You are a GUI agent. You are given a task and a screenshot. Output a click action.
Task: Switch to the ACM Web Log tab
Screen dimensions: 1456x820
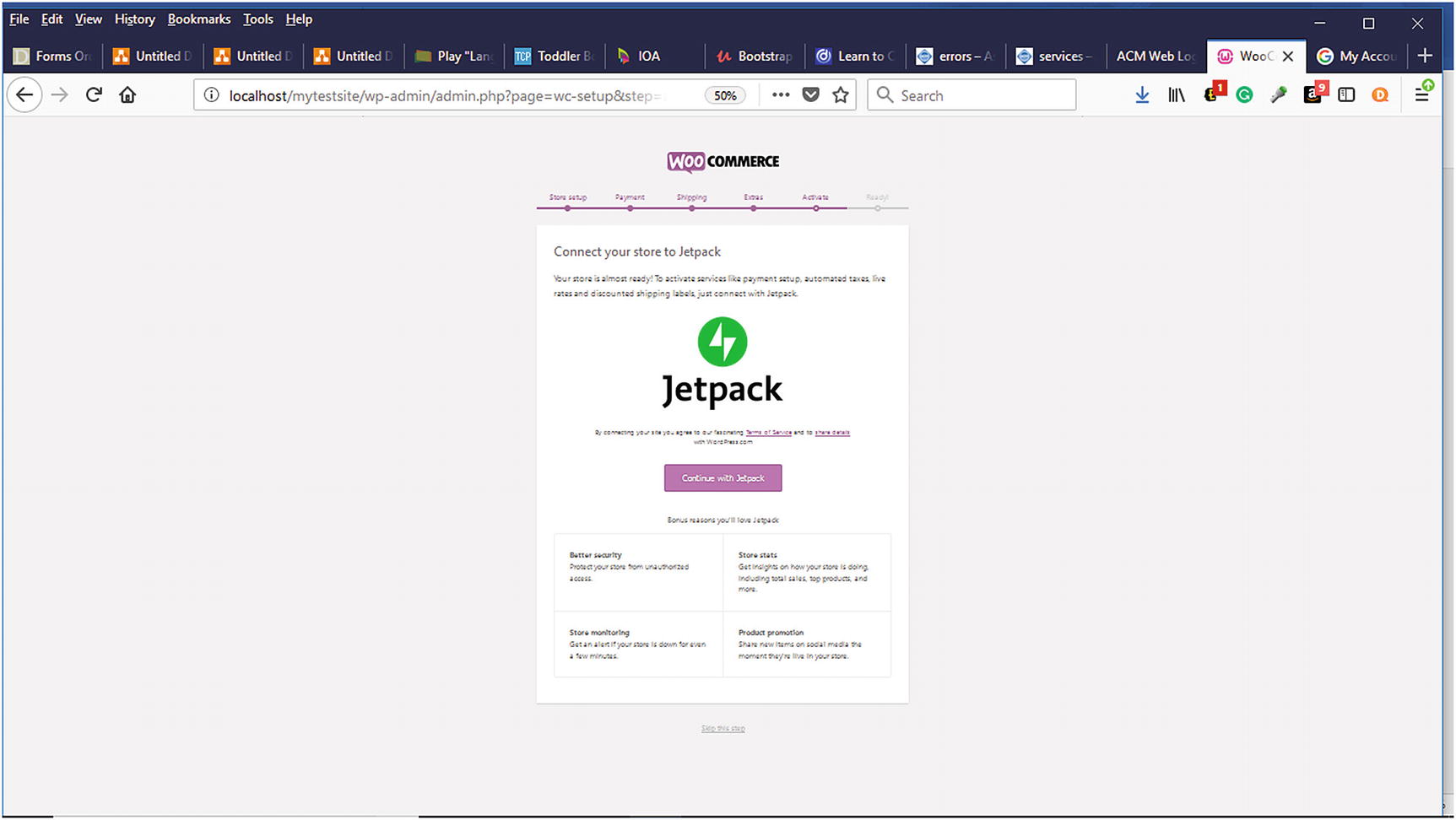pos(1155,56)
